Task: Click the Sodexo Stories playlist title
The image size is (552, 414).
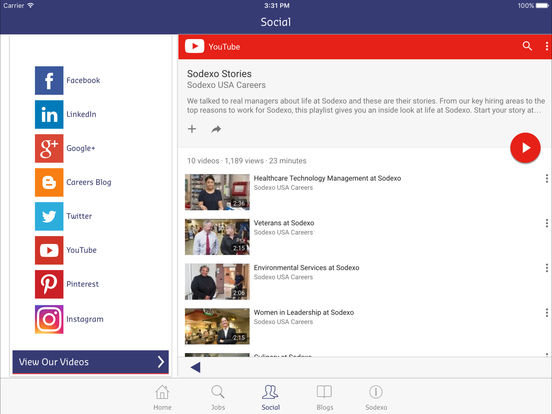Action: coord(219,74)
